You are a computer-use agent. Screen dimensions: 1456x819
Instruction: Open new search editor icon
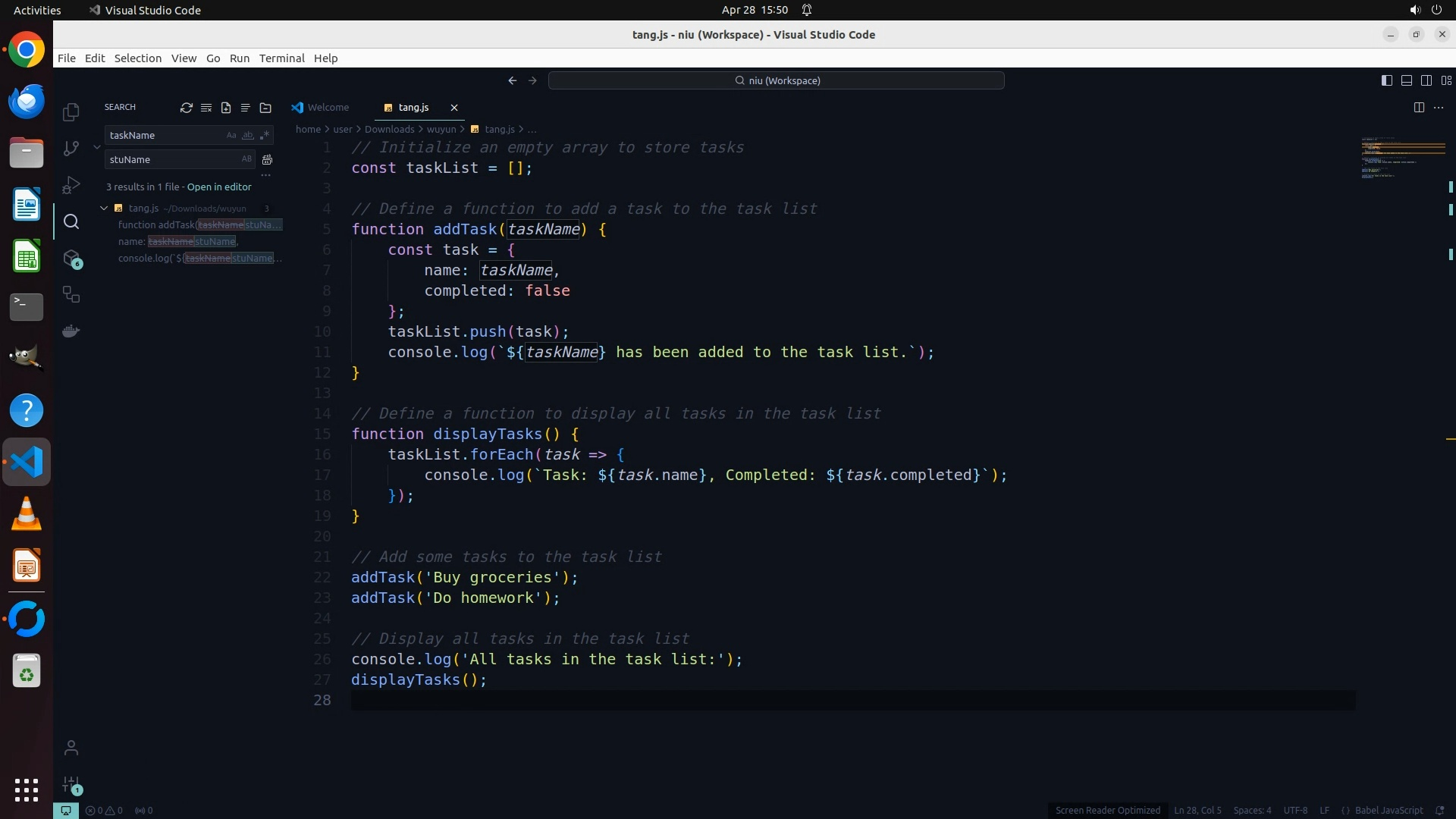[x=226, y=108]
